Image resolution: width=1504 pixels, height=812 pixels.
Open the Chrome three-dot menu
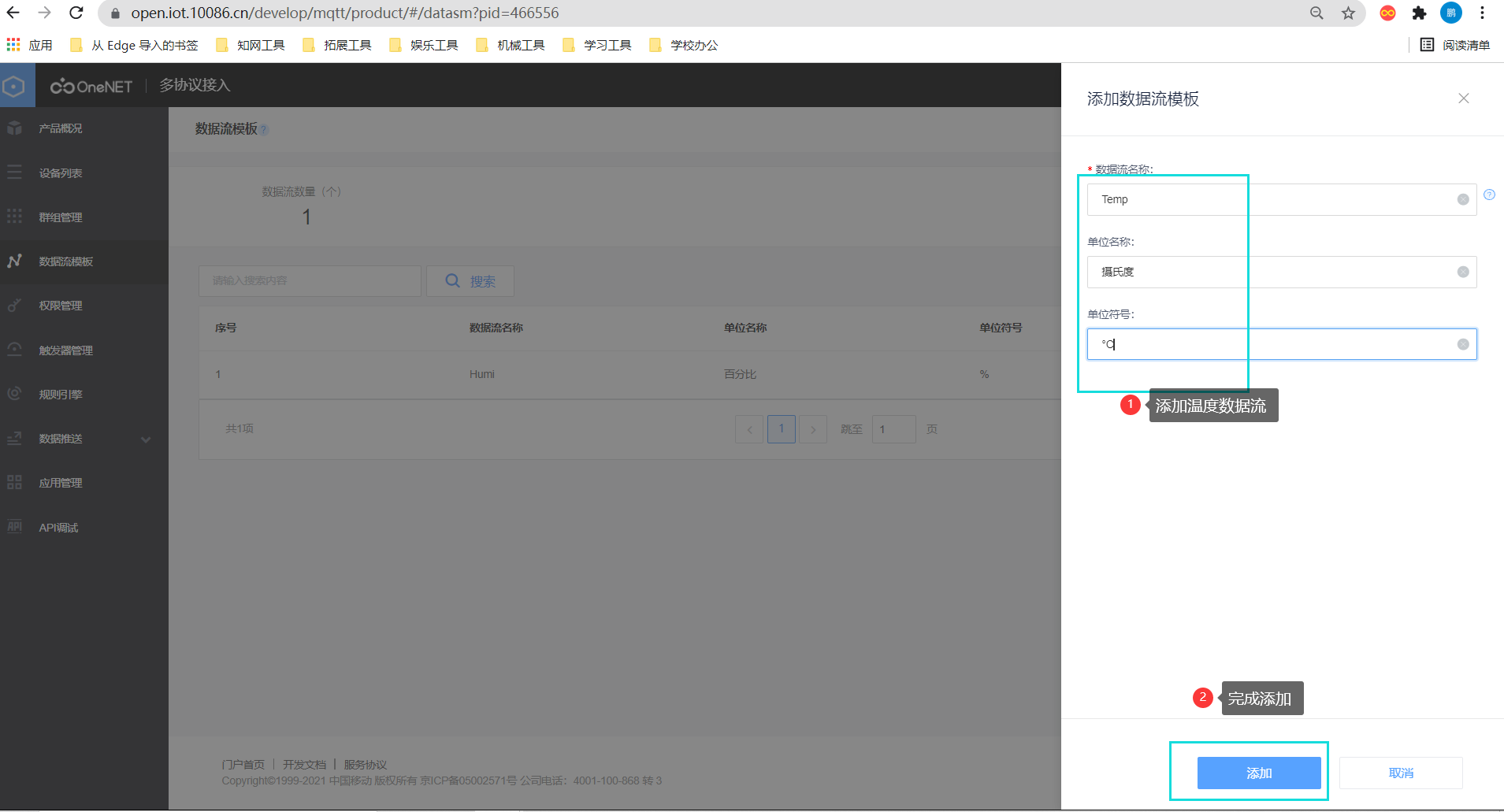tap(1482, 13)
